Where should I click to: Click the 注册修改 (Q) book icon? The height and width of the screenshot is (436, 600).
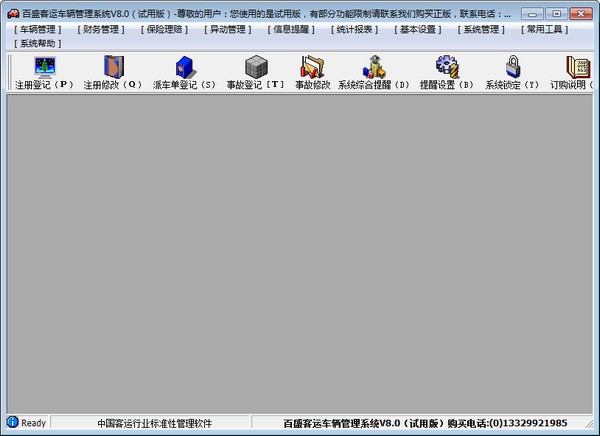point(114,67)
